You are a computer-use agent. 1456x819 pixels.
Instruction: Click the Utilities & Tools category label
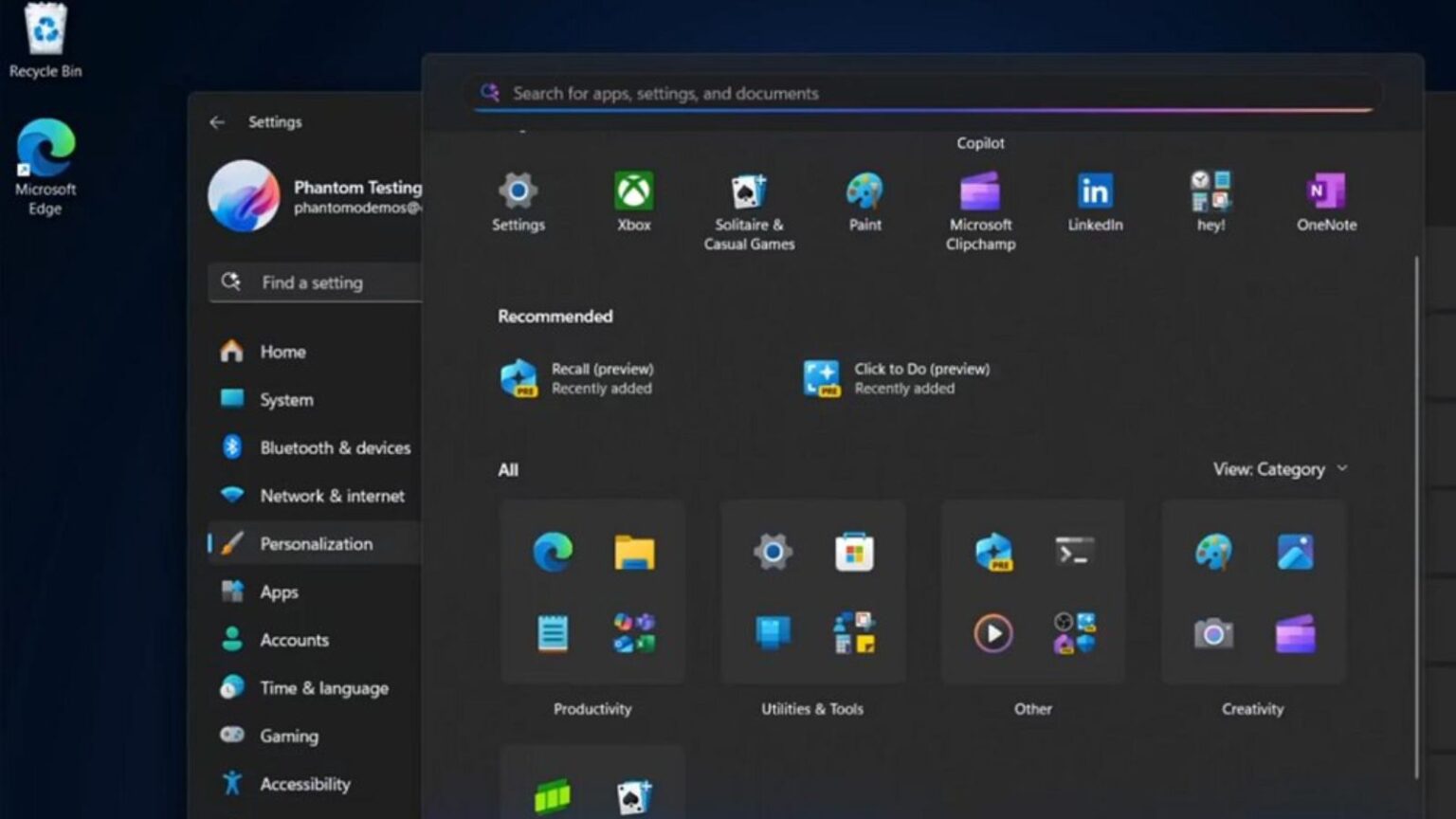[812, 709]
